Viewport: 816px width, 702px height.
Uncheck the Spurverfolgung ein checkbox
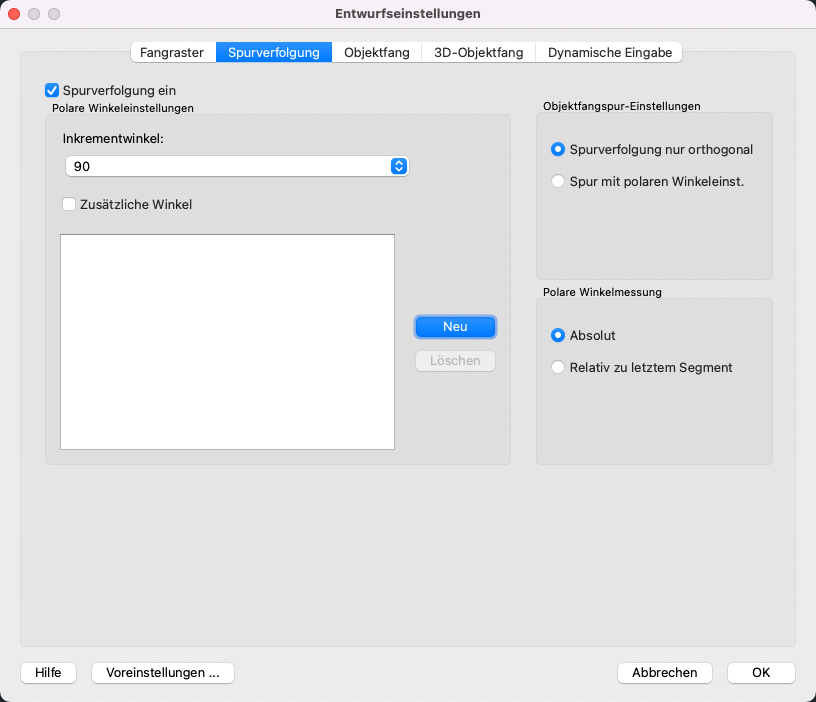pos(52,91)
